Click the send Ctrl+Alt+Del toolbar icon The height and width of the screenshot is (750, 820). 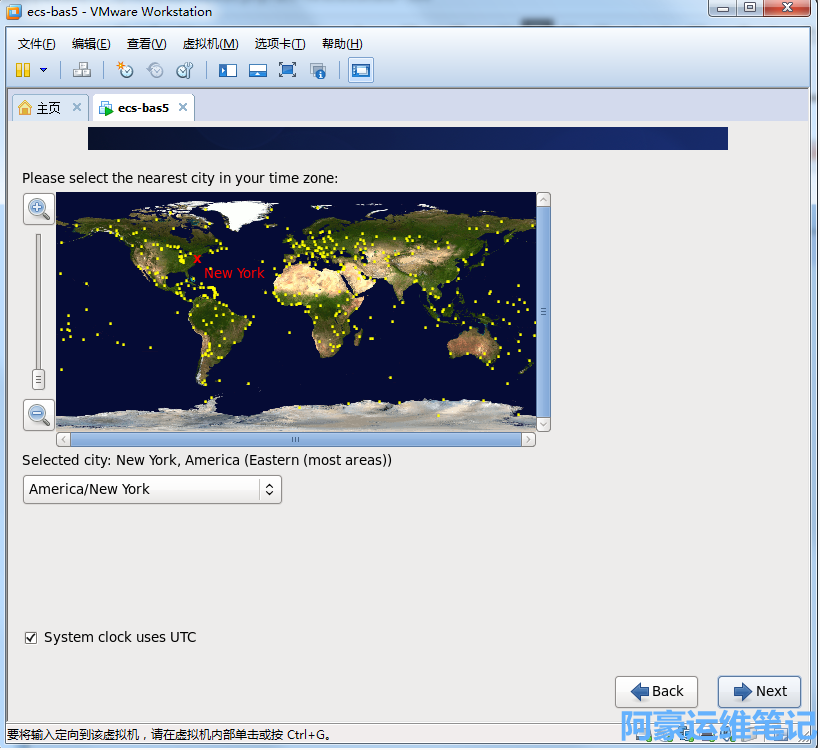click(82, 70)
